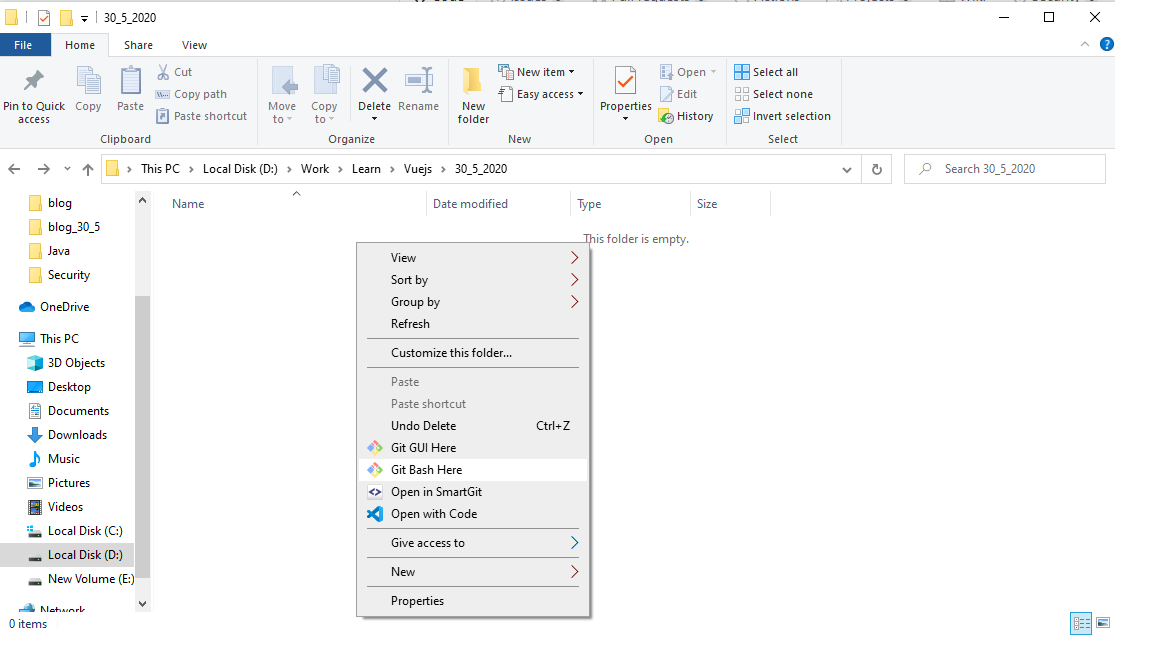Switch to the View ribbon tab
1152x648 pixels.
click(x=194, y=45)
